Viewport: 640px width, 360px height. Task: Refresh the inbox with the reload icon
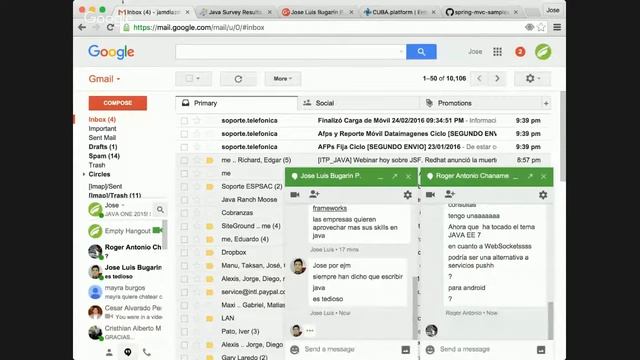[x=238, y=79]
